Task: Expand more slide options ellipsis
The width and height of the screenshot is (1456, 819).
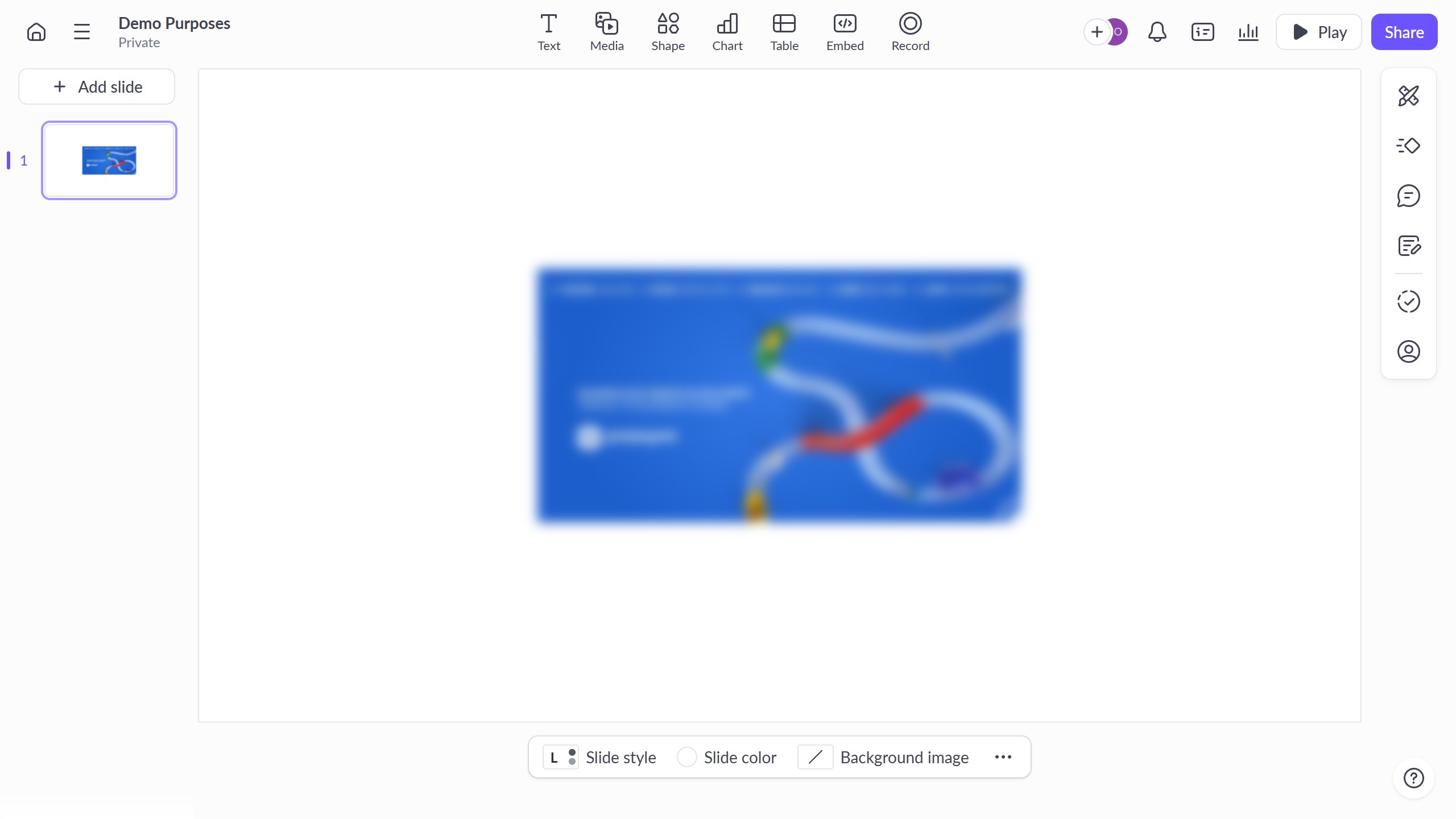Action: point(1003,757)
